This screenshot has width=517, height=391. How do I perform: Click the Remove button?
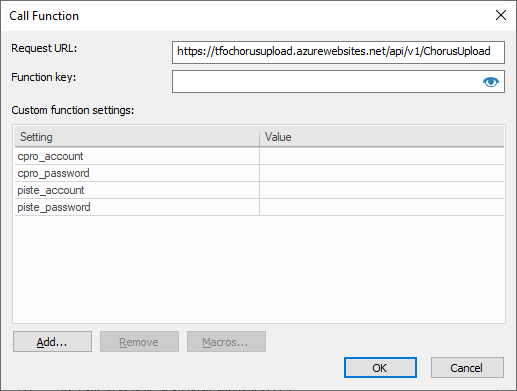click(139, 342)
